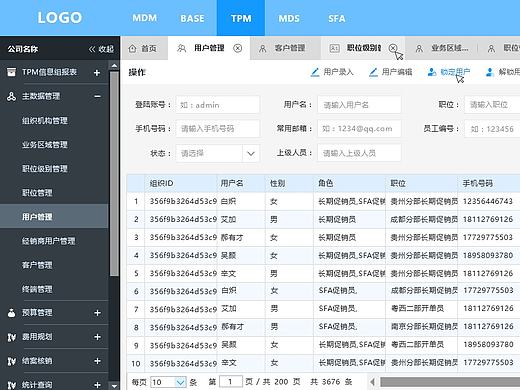Select phone number 12356446743 cell

[x=488, y=201]
